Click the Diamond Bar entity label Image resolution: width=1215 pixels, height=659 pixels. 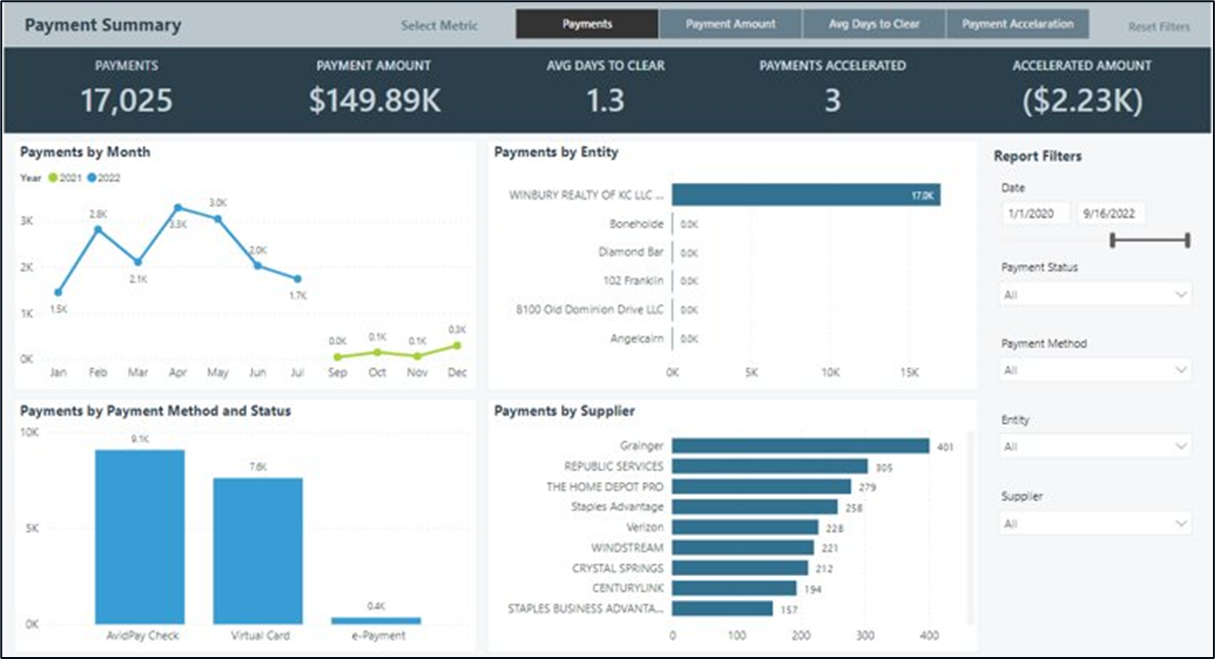(x=631, y=253)
